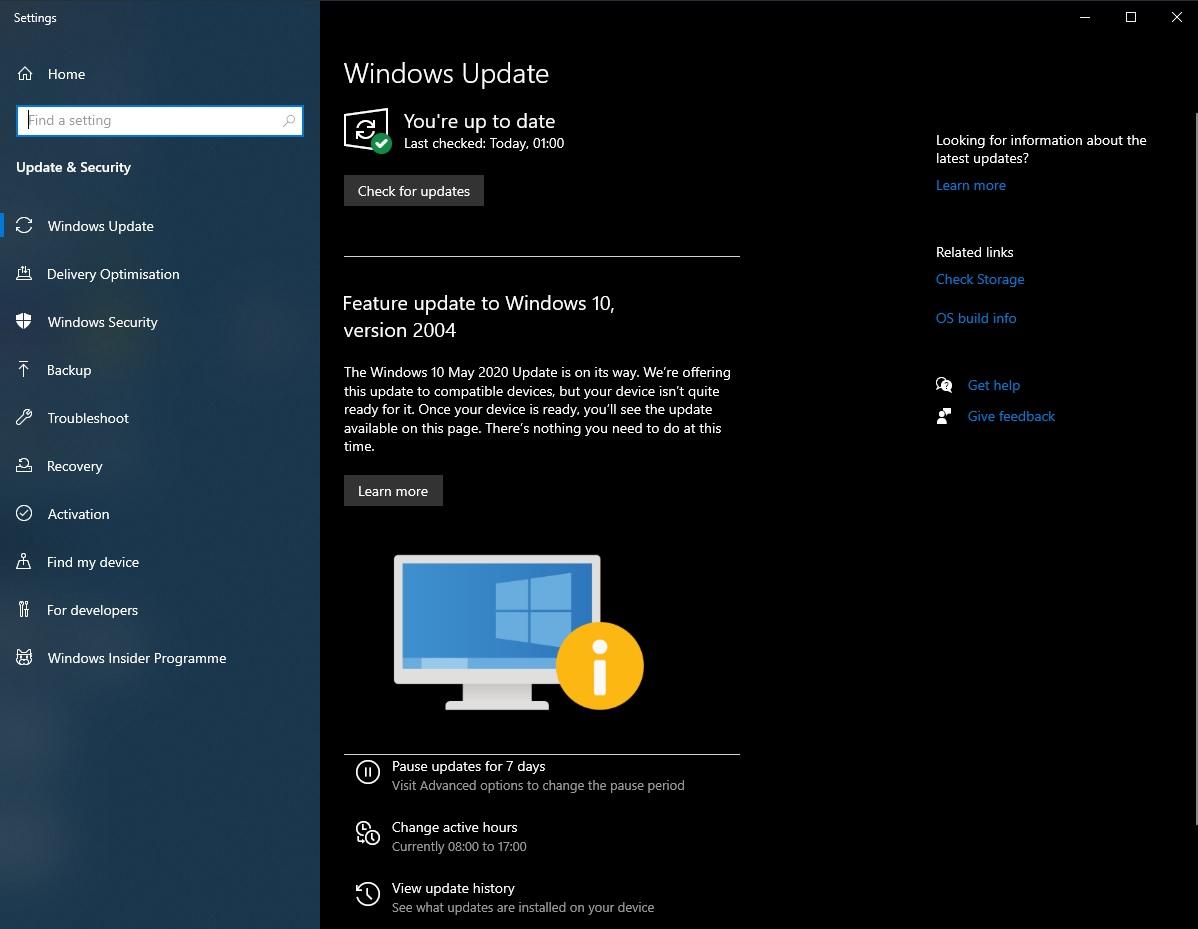Click the For developers tools icon
Image resolution: width=1198 pixels, height=929 pixels.
(24, 610)
